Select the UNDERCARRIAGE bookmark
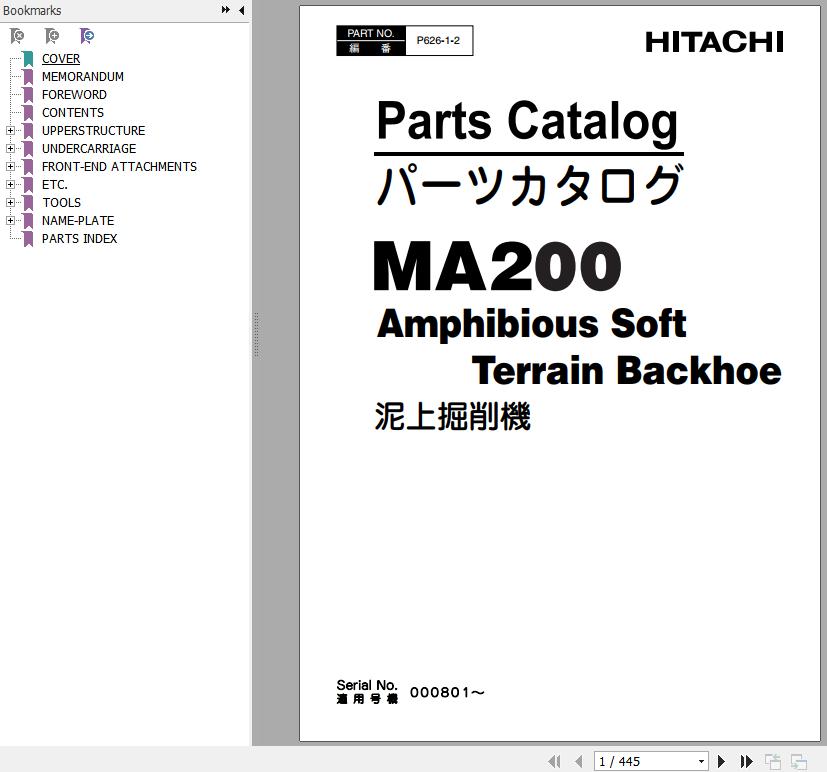The image size is (827, 772). click(89, 148)
